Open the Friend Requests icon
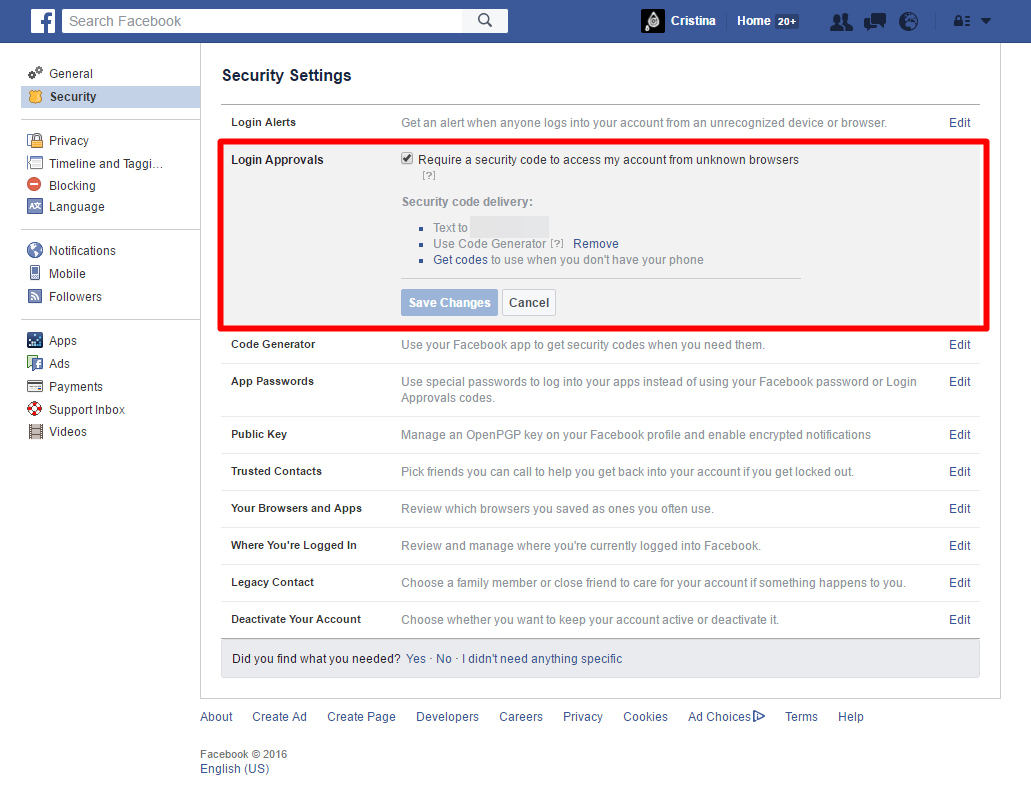 pyautogui.click(x=841, y=22)
